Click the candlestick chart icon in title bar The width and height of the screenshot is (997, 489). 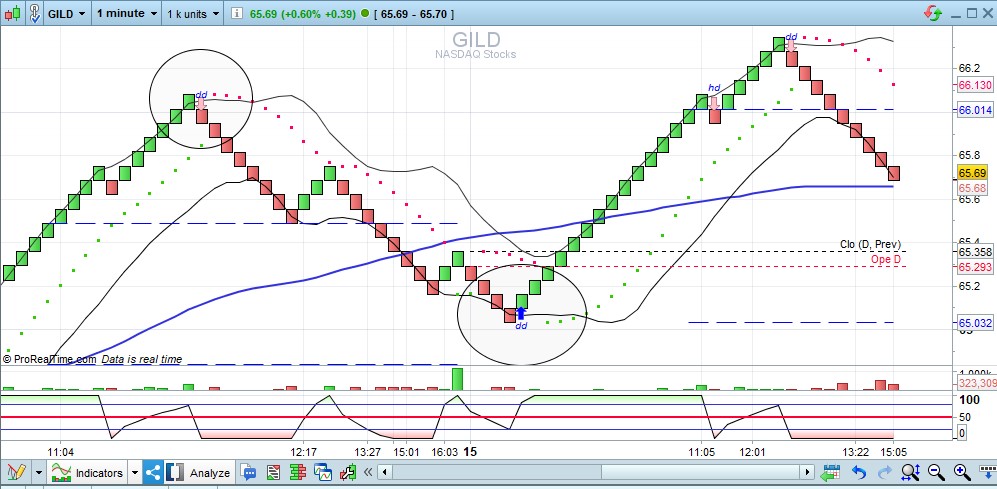point(11,13)
